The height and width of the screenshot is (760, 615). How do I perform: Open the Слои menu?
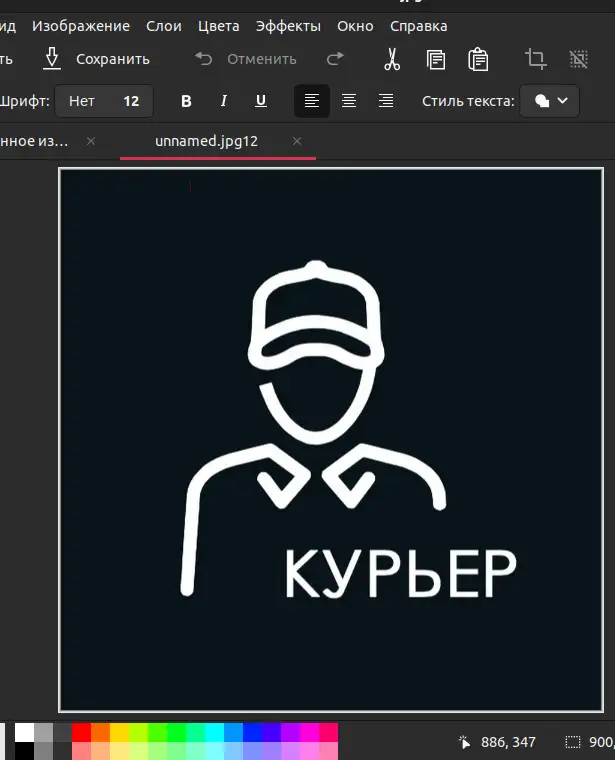click(x=164, y=26)
